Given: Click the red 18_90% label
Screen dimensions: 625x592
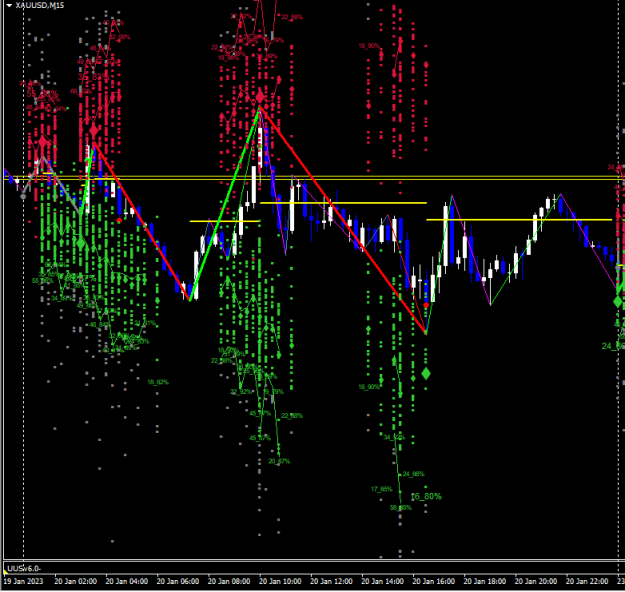Looking at the screenshot, I should 369,46.
